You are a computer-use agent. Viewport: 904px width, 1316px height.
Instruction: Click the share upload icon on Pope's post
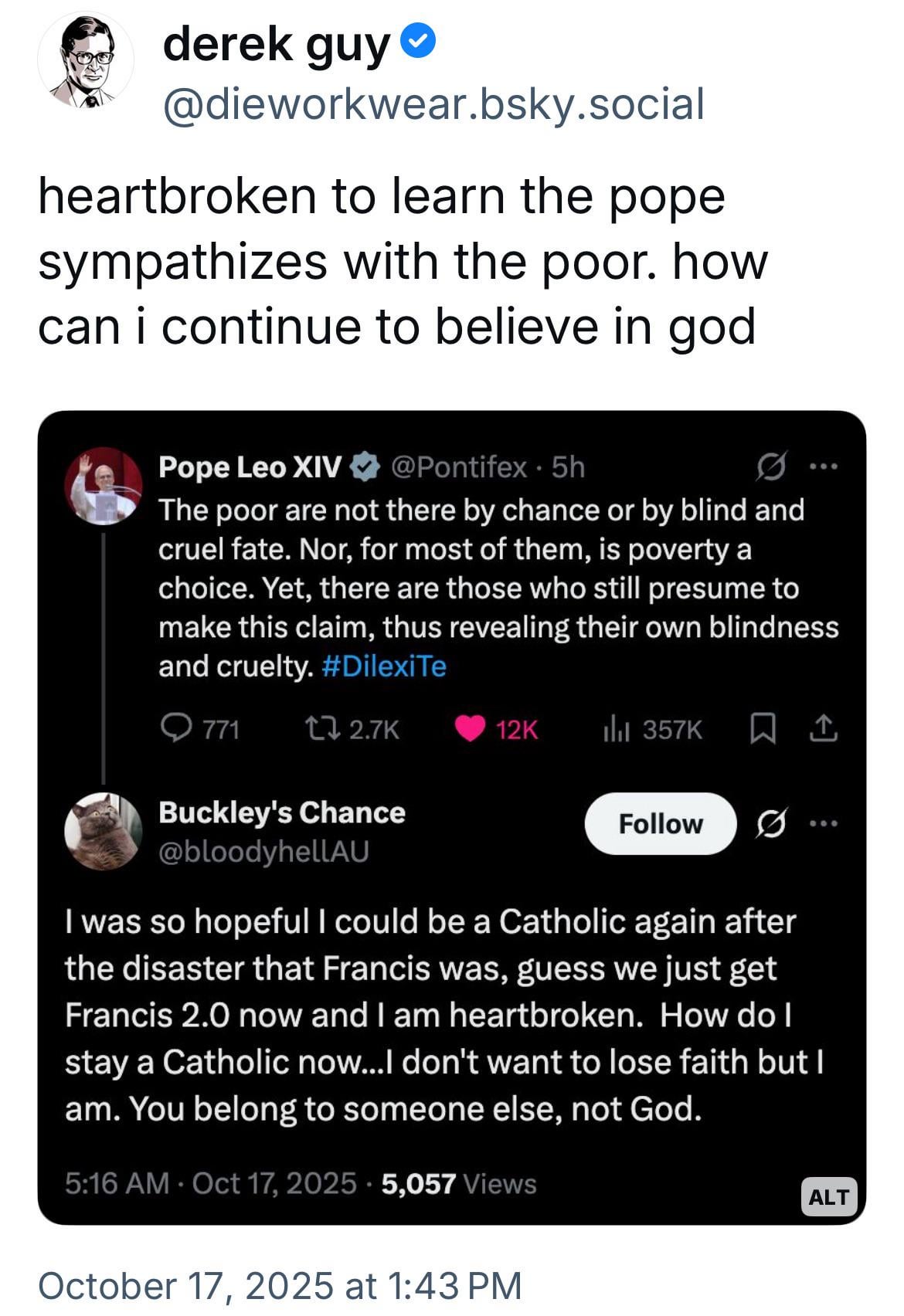(823, 728)
